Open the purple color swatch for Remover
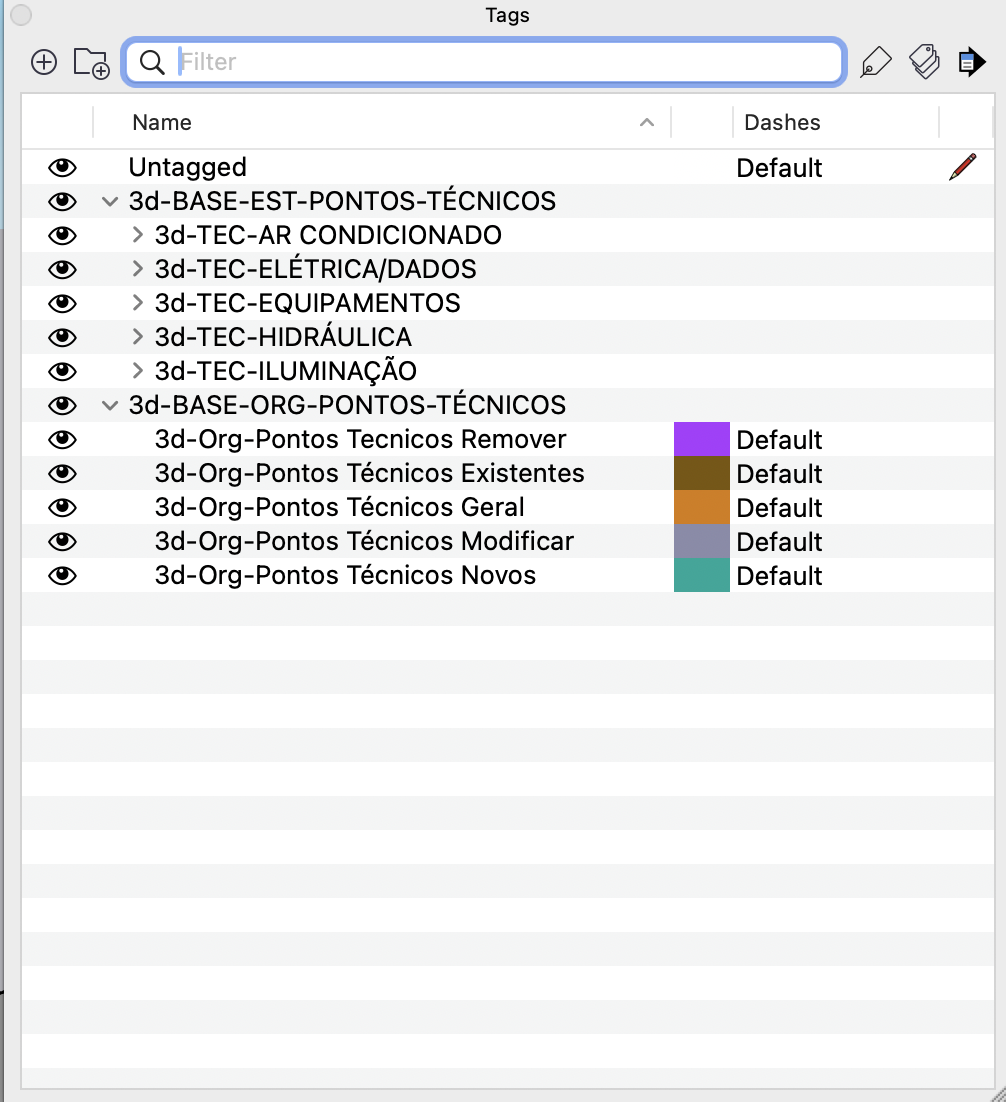This screenshot has width=1006, height=1102. pos(702,439)
